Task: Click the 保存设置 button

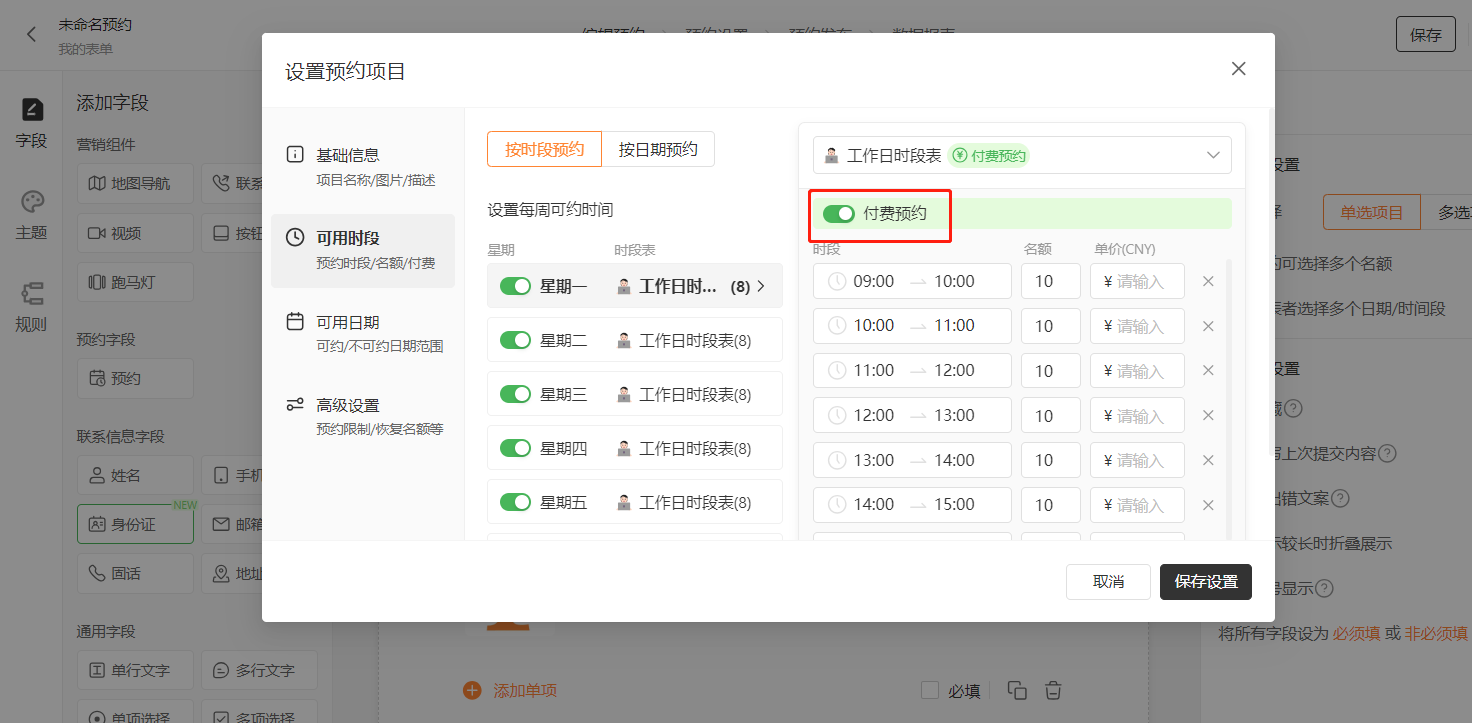Action: tap(1206, 582)
